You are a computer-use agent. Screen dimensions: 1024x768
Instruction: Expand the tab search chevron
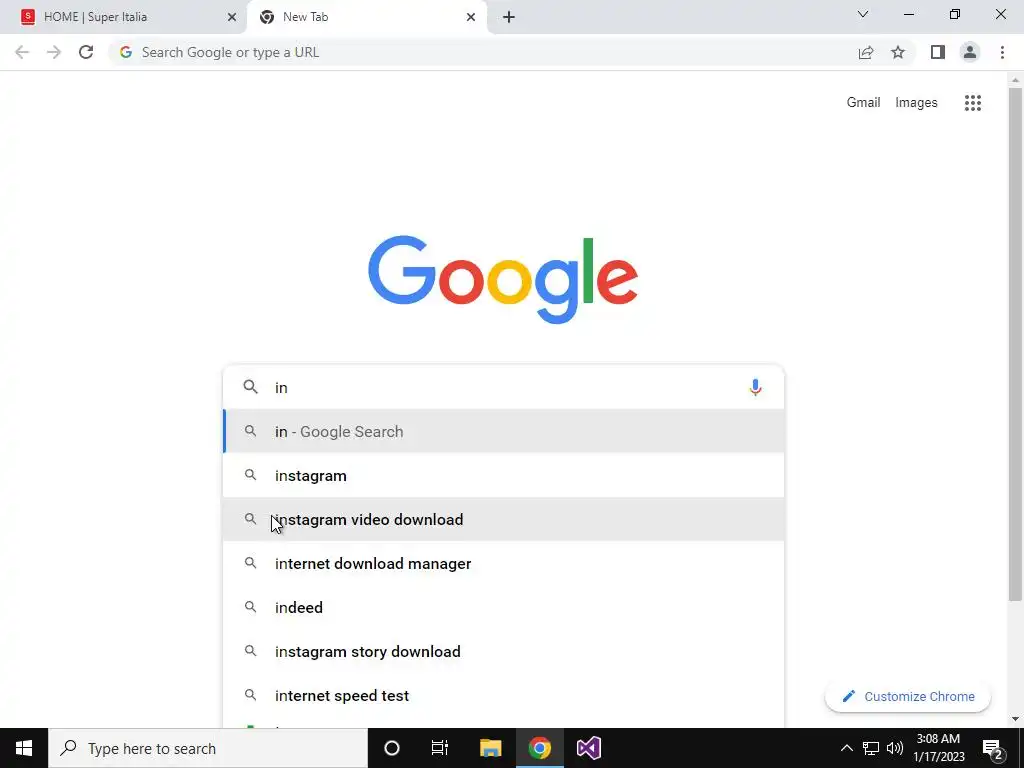pos(863,14)
